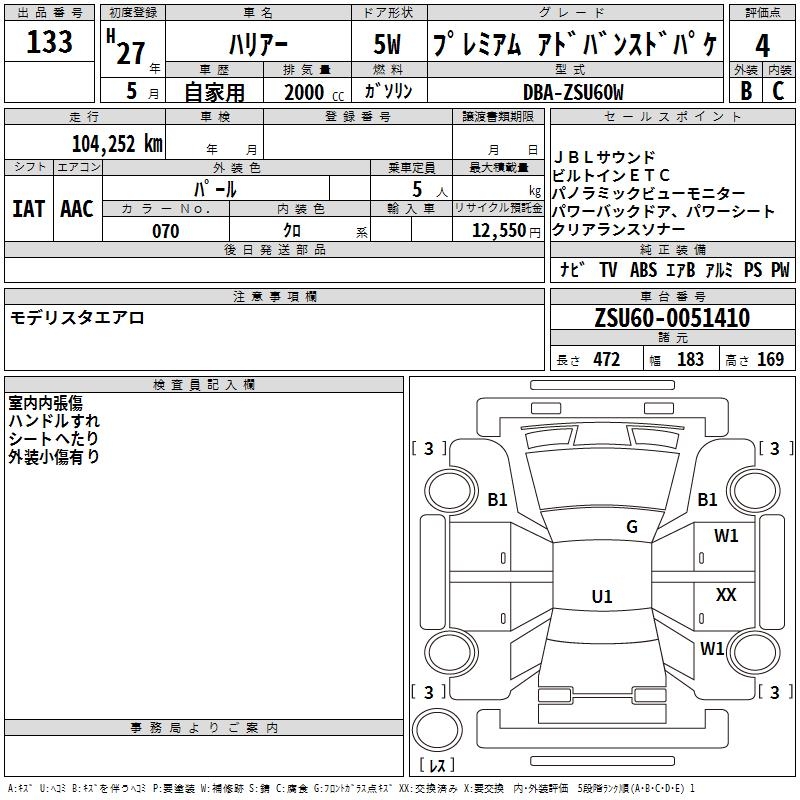The width and height of the screenshot is (800, 800).
Task: Click the lot number 133
Action: pos(49,42)
